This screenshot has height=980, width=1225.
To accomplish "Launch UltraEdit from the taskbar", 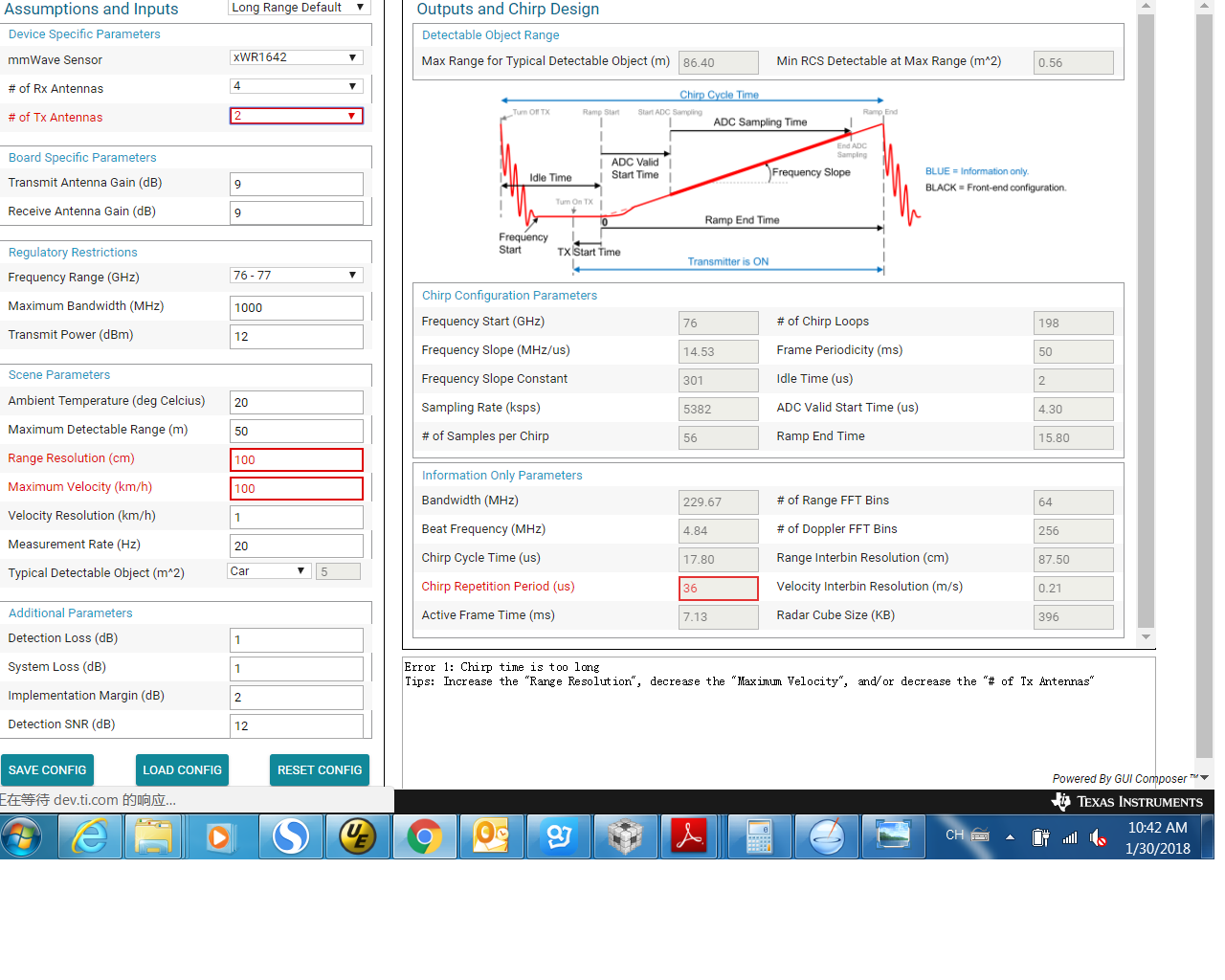I will pos(358,837).
